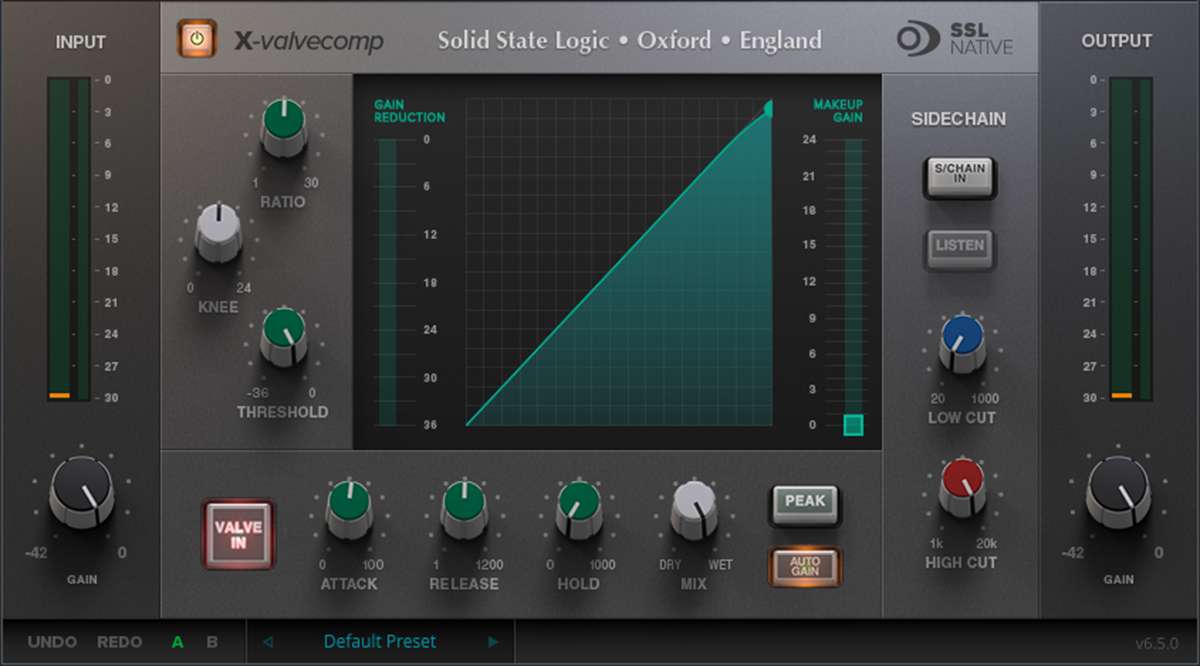Click the green Ratio knob
This screenshot has height=666, width=1200.
point(284,126)
